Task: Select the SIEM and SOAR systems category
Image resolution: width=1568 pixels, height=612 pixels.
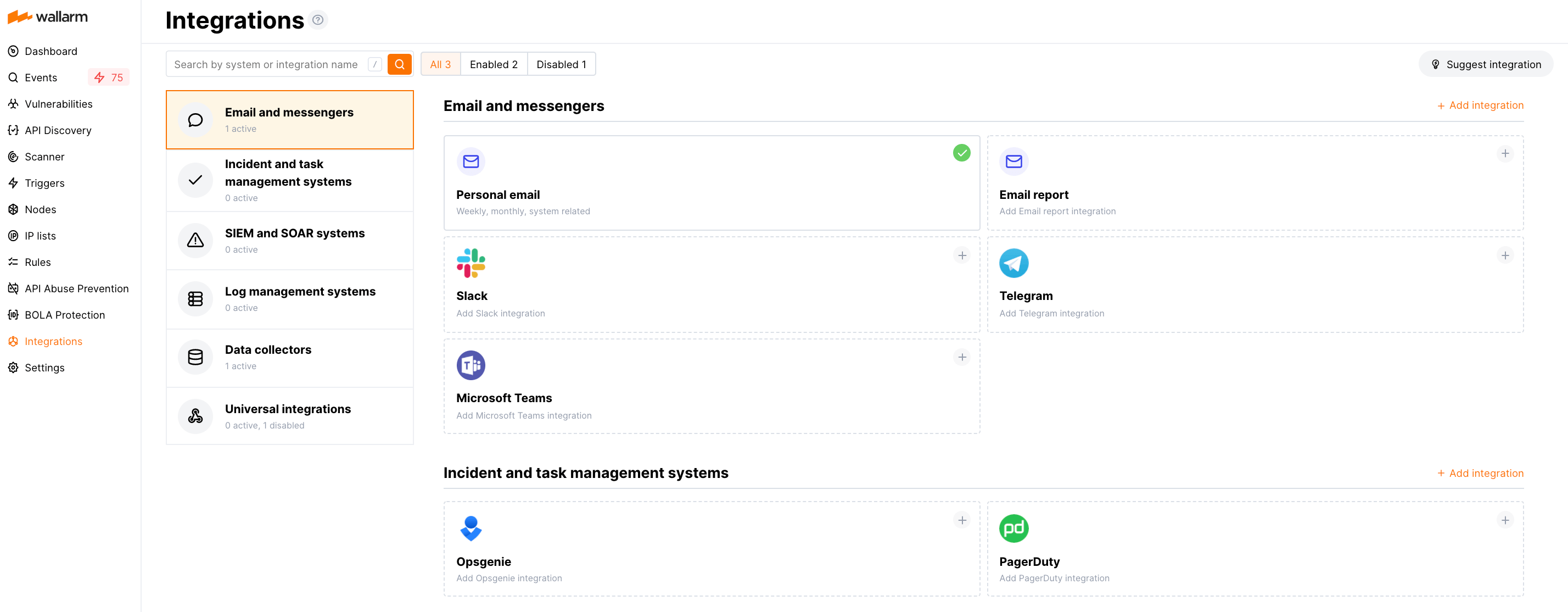Action: pos(295,240)
